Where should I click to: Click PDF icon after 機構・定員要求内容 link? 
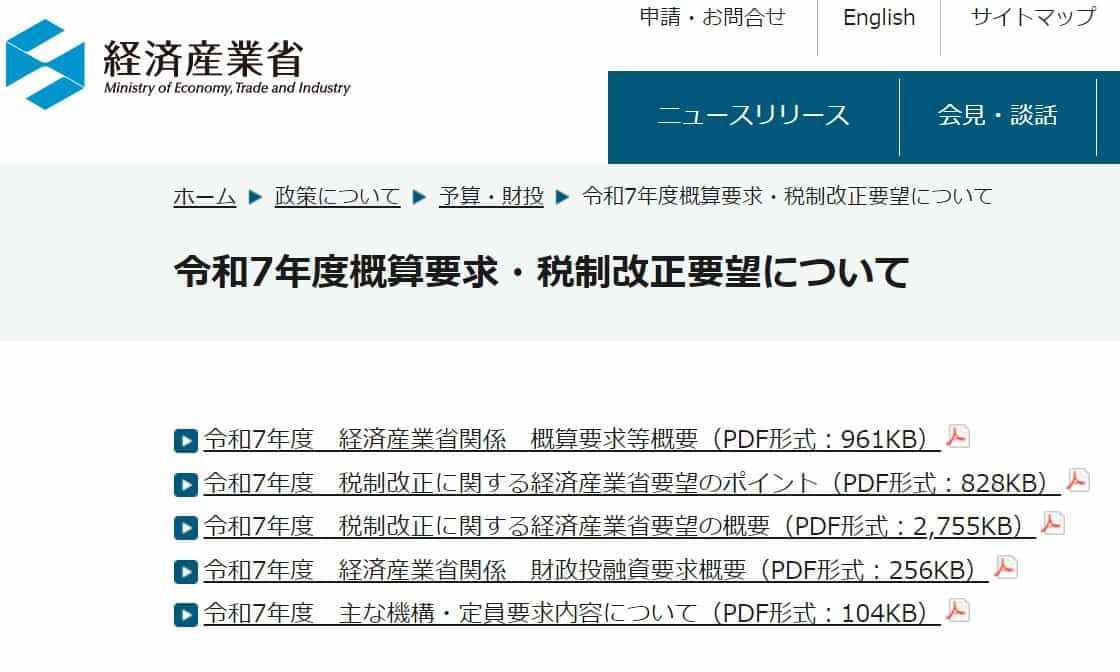(957, 611)
